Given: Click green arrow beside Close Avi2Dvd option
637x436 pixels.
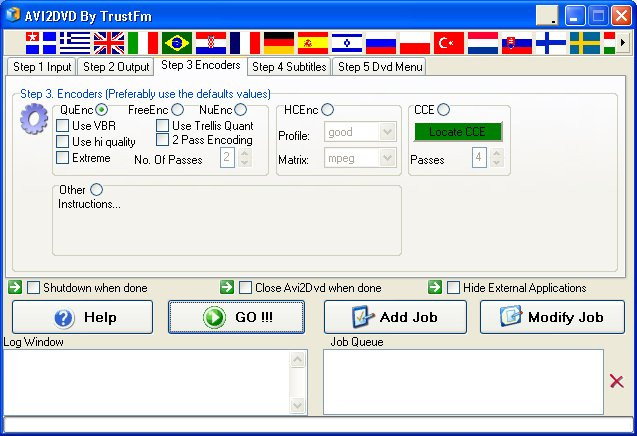Looking at the screenshot, I should (227, 287).
